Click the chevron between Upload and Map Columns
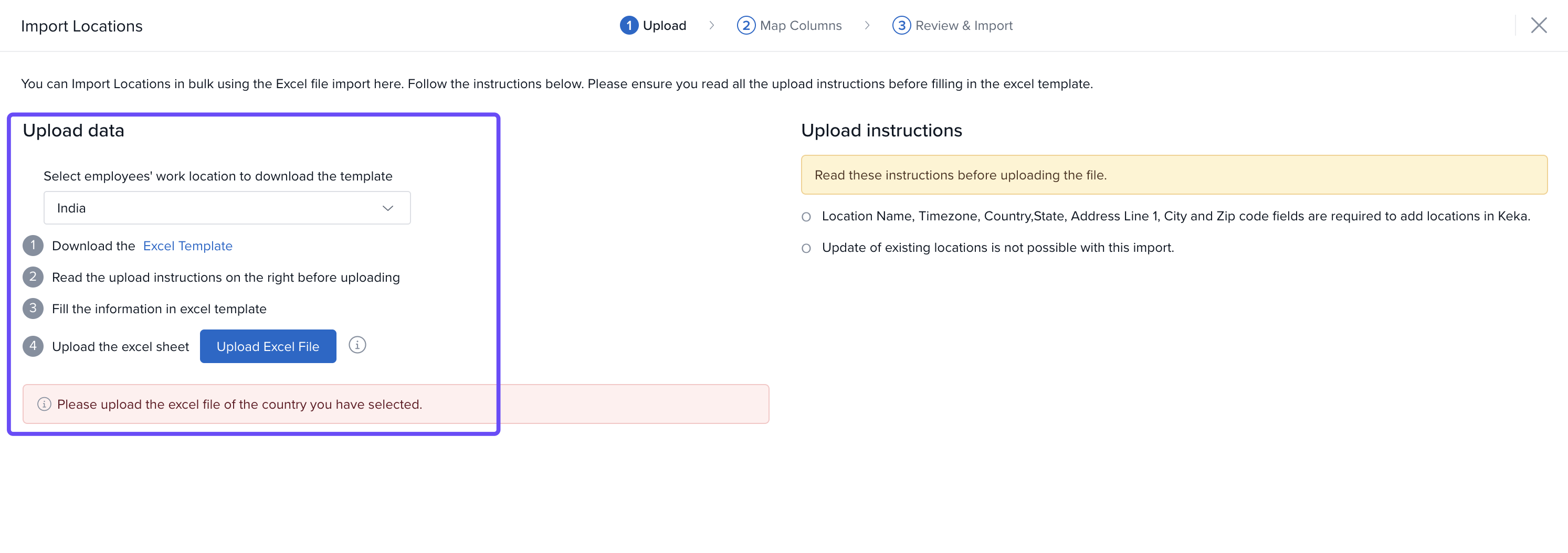The height and width of the screenshot is (553, 1568). point(711,26)
